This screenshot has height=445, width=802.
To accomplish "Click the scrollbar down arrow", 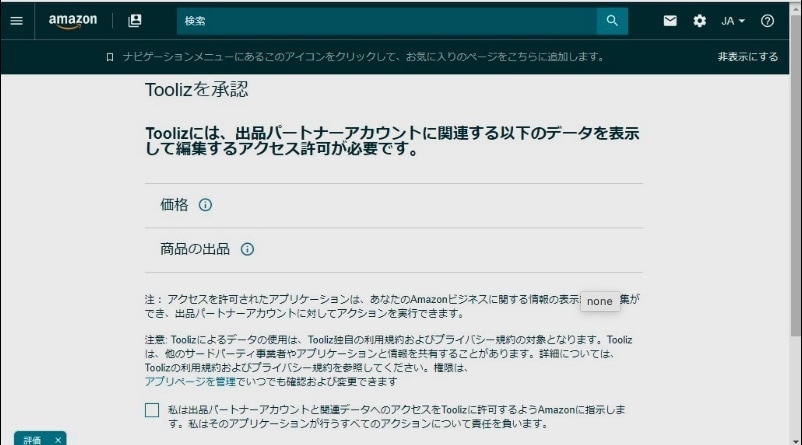I will click(796, 441).
